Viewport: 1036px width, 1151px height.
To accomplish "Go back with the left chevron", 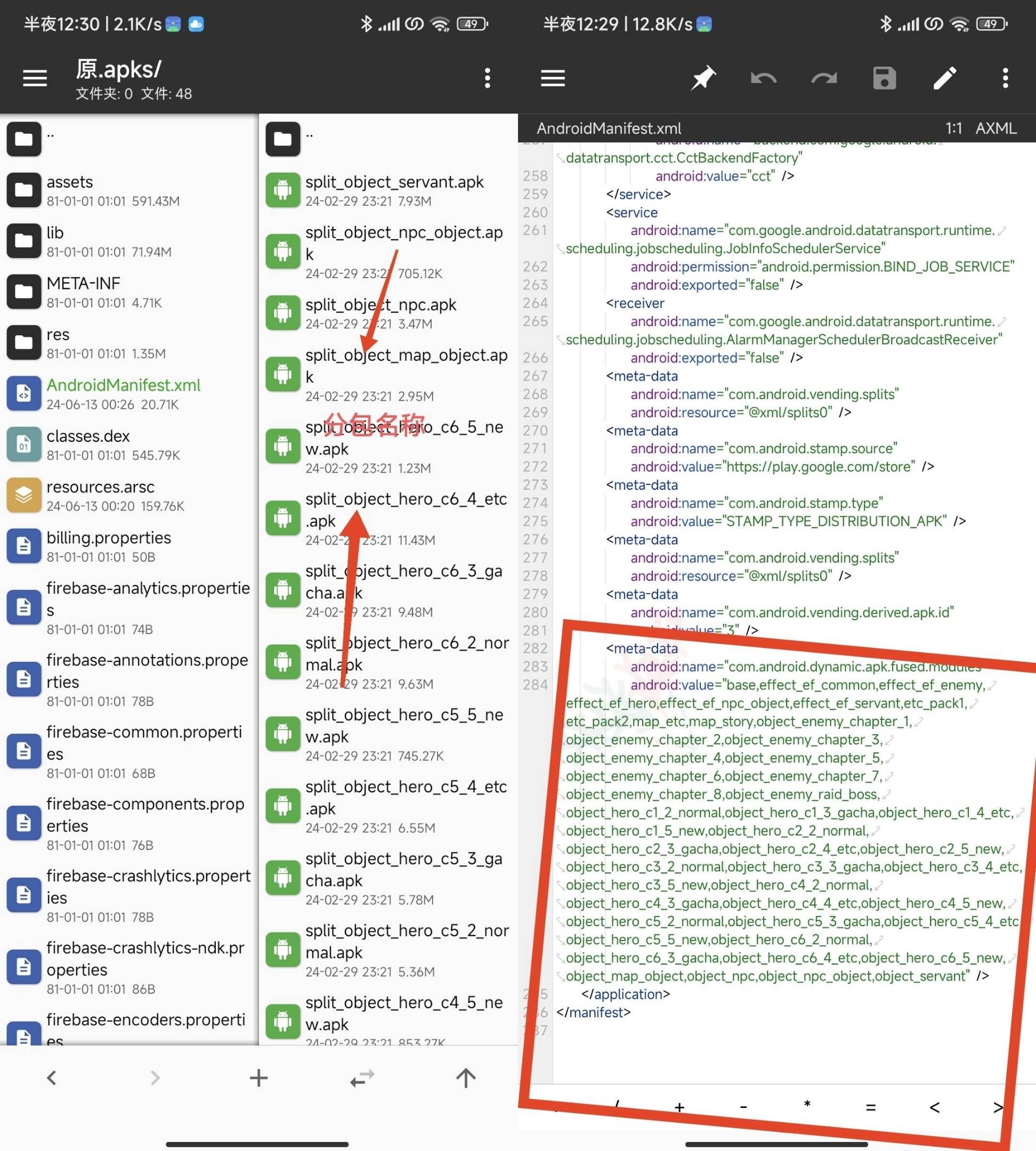I will pyautogui.click(x=52, y=1077).
